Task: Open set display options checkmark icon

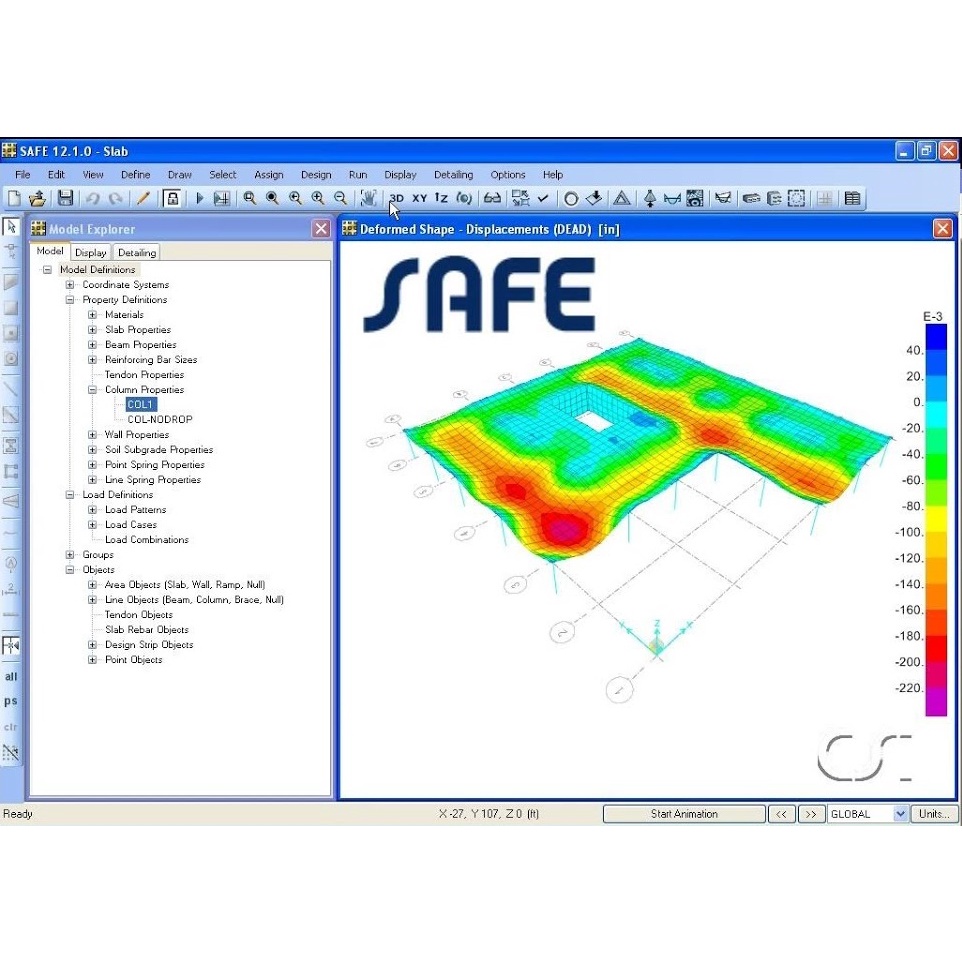Action: tap(543, 198)
